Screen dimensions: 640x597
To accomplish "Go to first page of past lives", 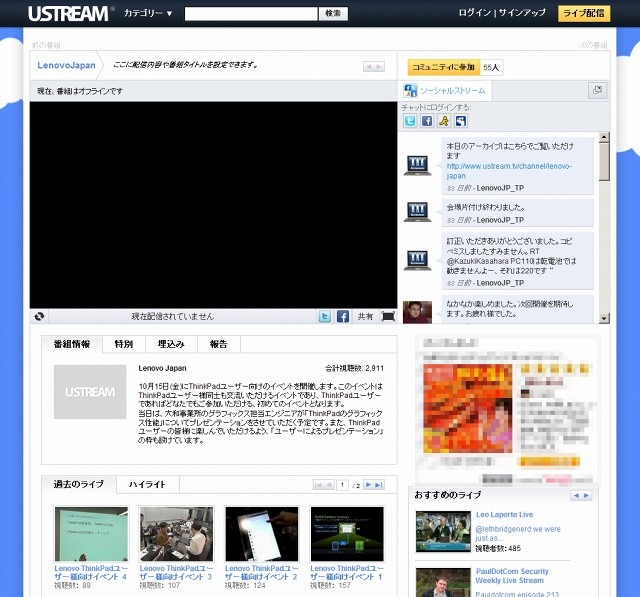I will [x=318, y=485].
